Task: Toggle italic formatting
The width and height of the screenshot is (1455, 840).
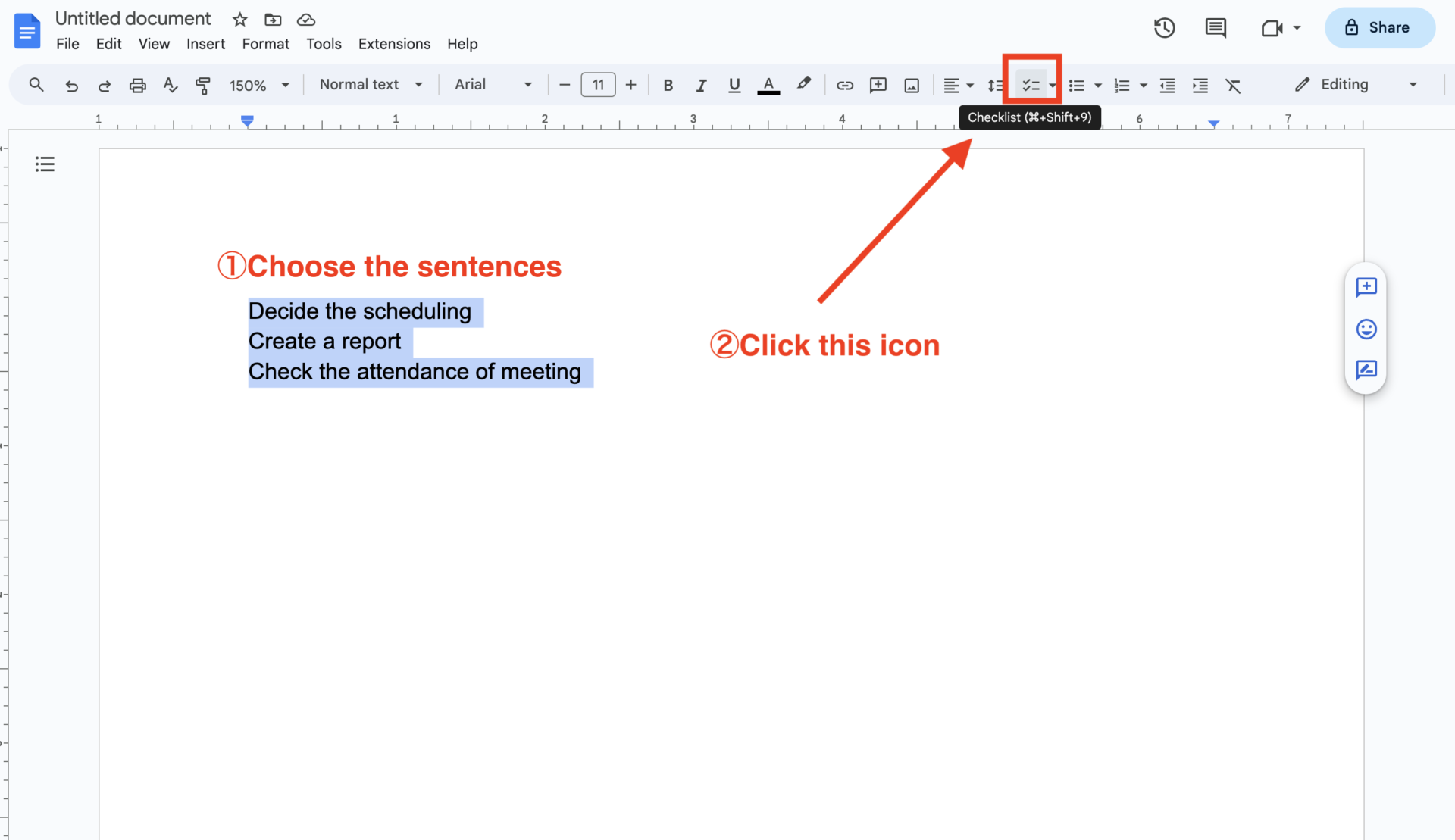Action: 701,85
